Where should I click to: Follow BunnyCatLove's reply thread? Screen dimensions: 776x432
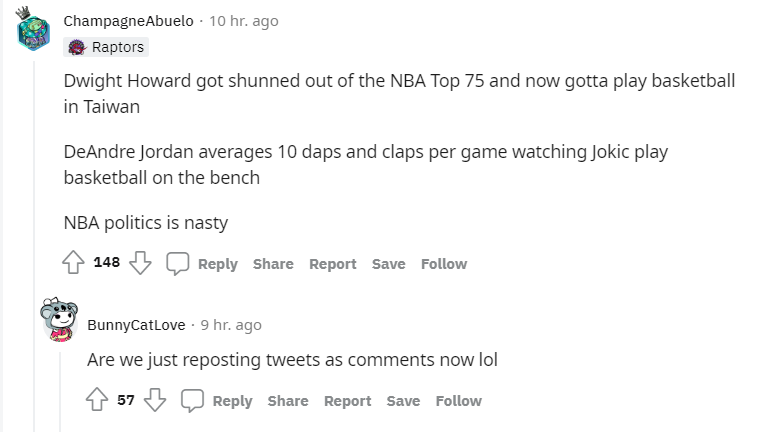459,401
